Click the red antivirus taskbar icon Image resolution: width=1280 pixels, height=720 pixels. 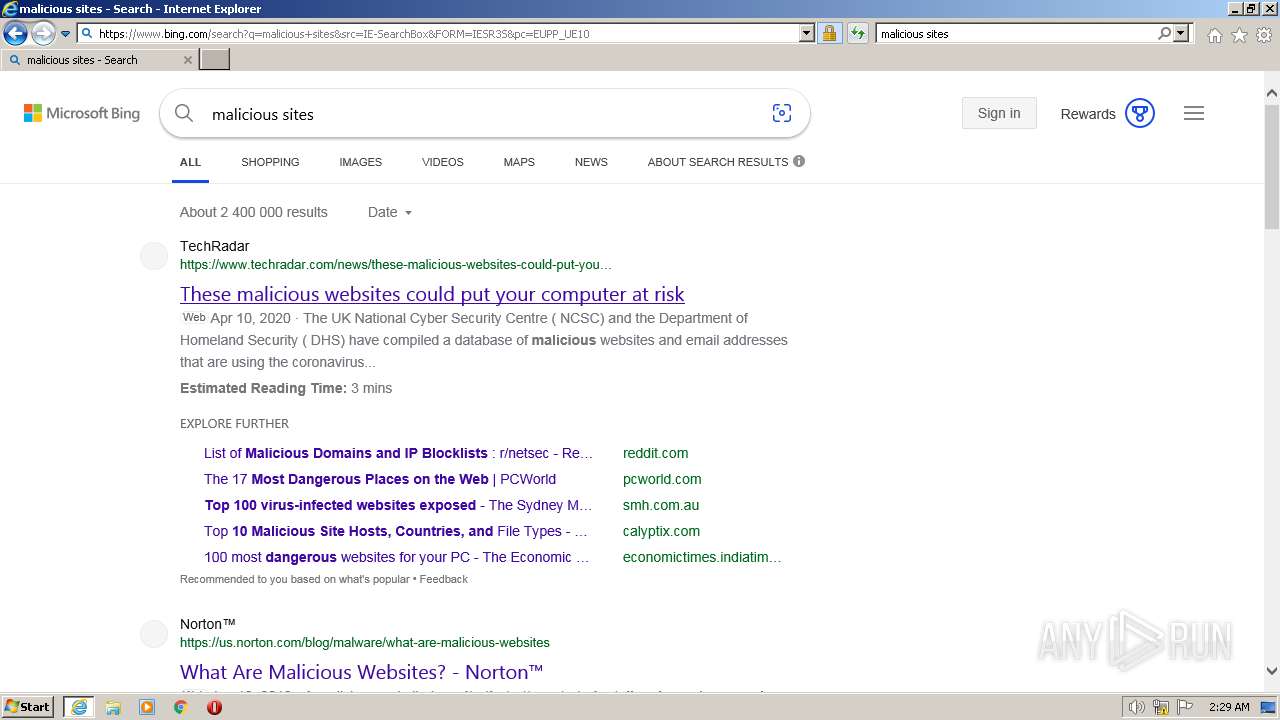214,707
